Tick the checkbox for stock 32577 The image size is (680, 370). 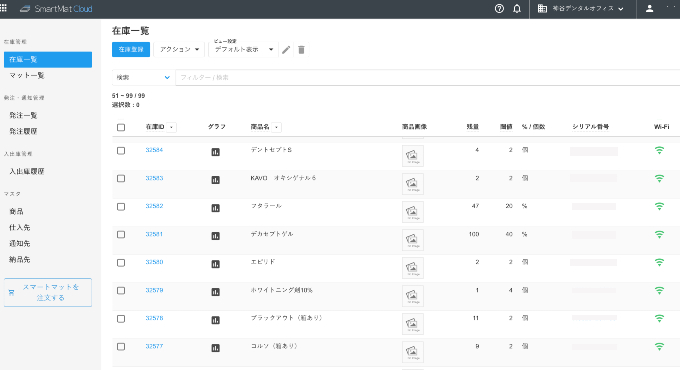121,347
